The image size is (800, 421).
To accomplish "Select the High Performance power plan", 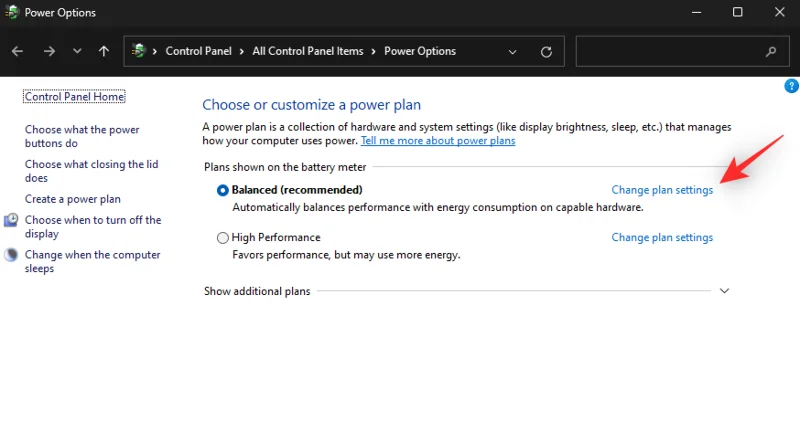I will pyautogui.click(x=223, y=238).
